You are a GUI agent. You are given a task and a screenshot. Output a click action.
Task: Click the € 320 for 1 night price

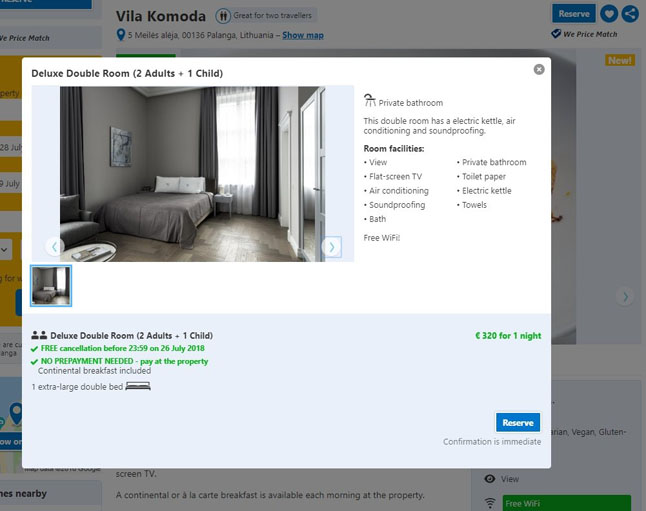click(x=508, y=335)
